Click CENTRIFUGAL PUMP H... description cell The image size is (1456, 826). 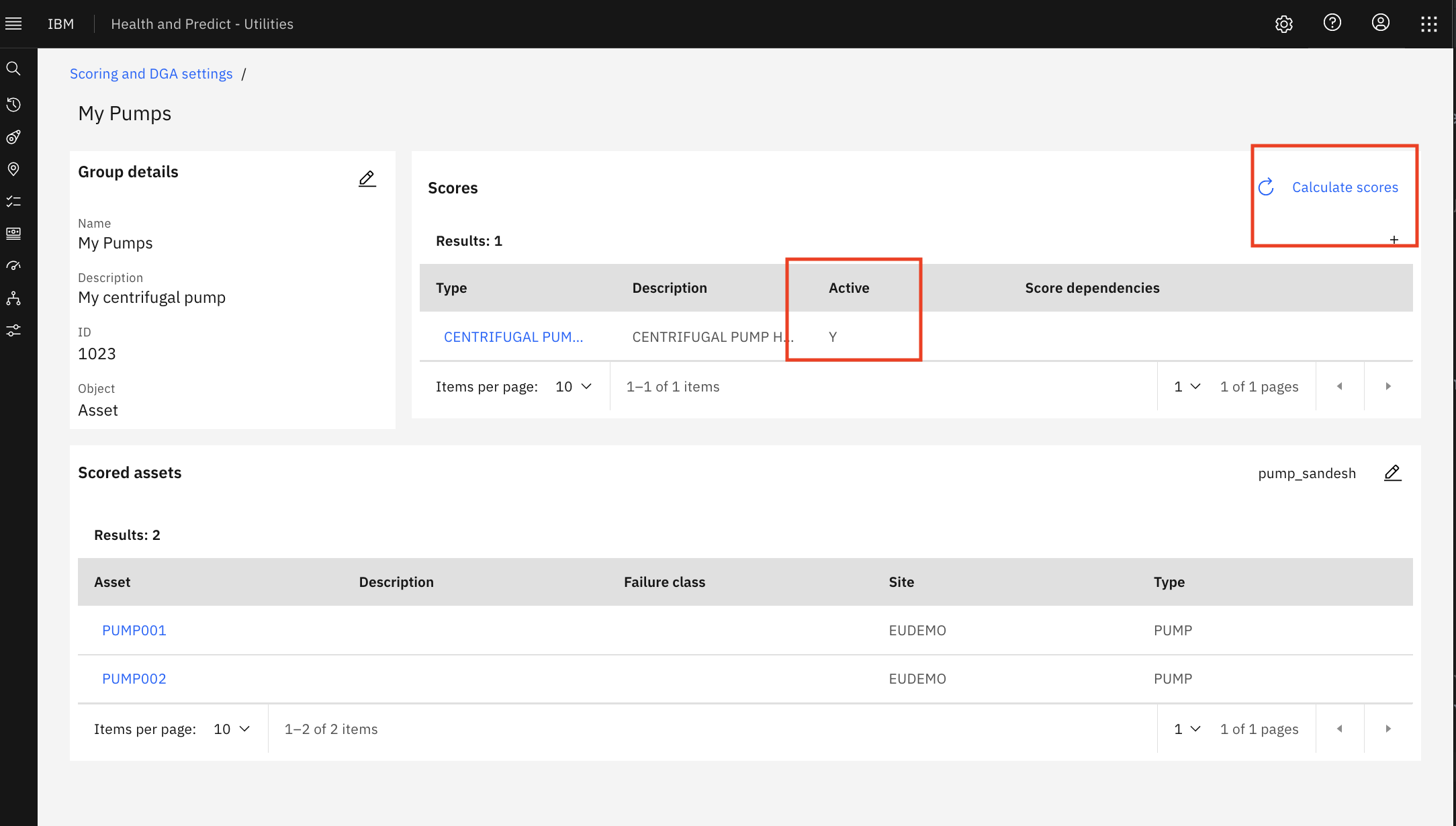tap(713, 337)
